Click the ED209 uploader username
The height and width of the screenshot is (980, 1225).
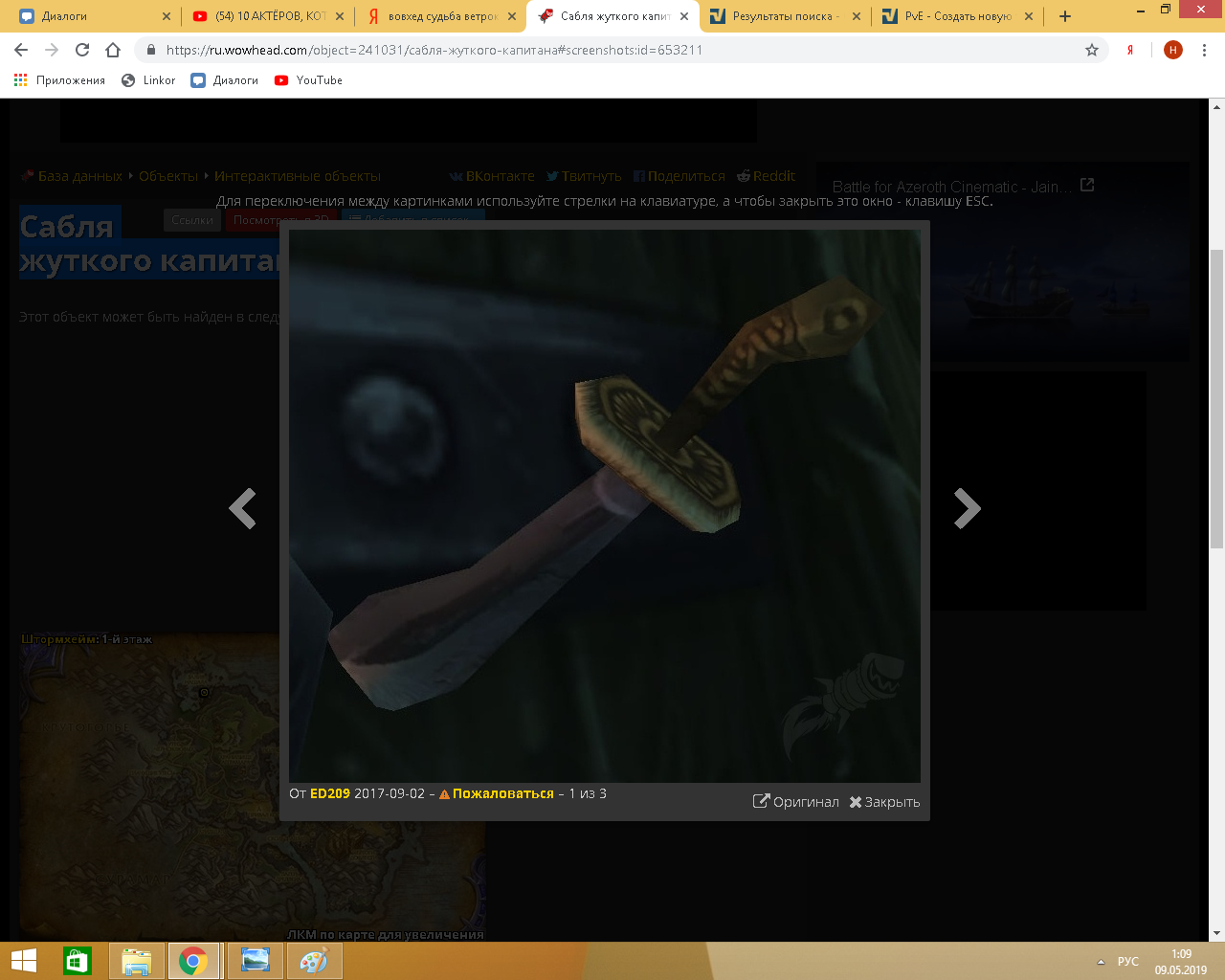click(x=330, y=793)
